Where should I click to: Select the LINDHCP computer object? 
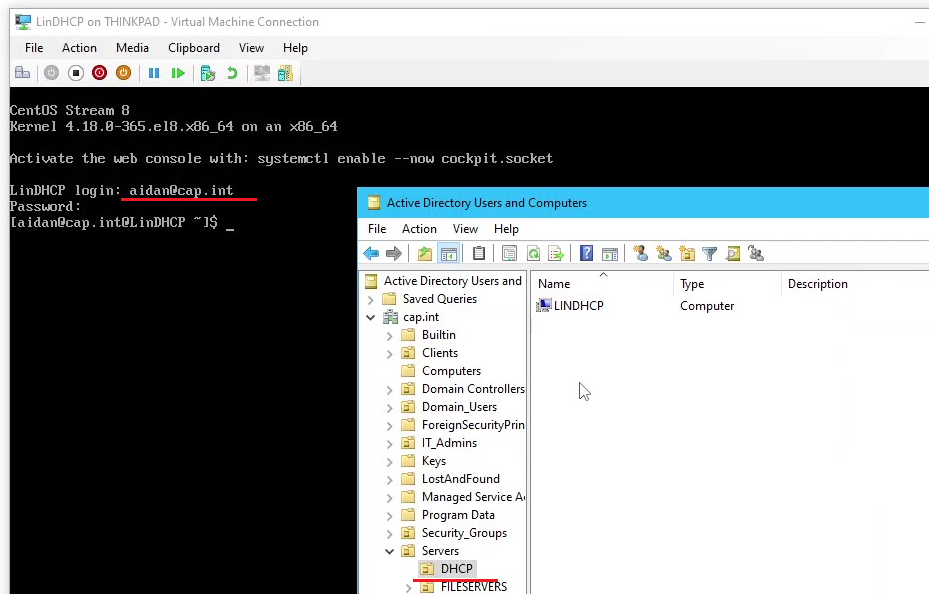pyautogui.click(x=570, y=306)
